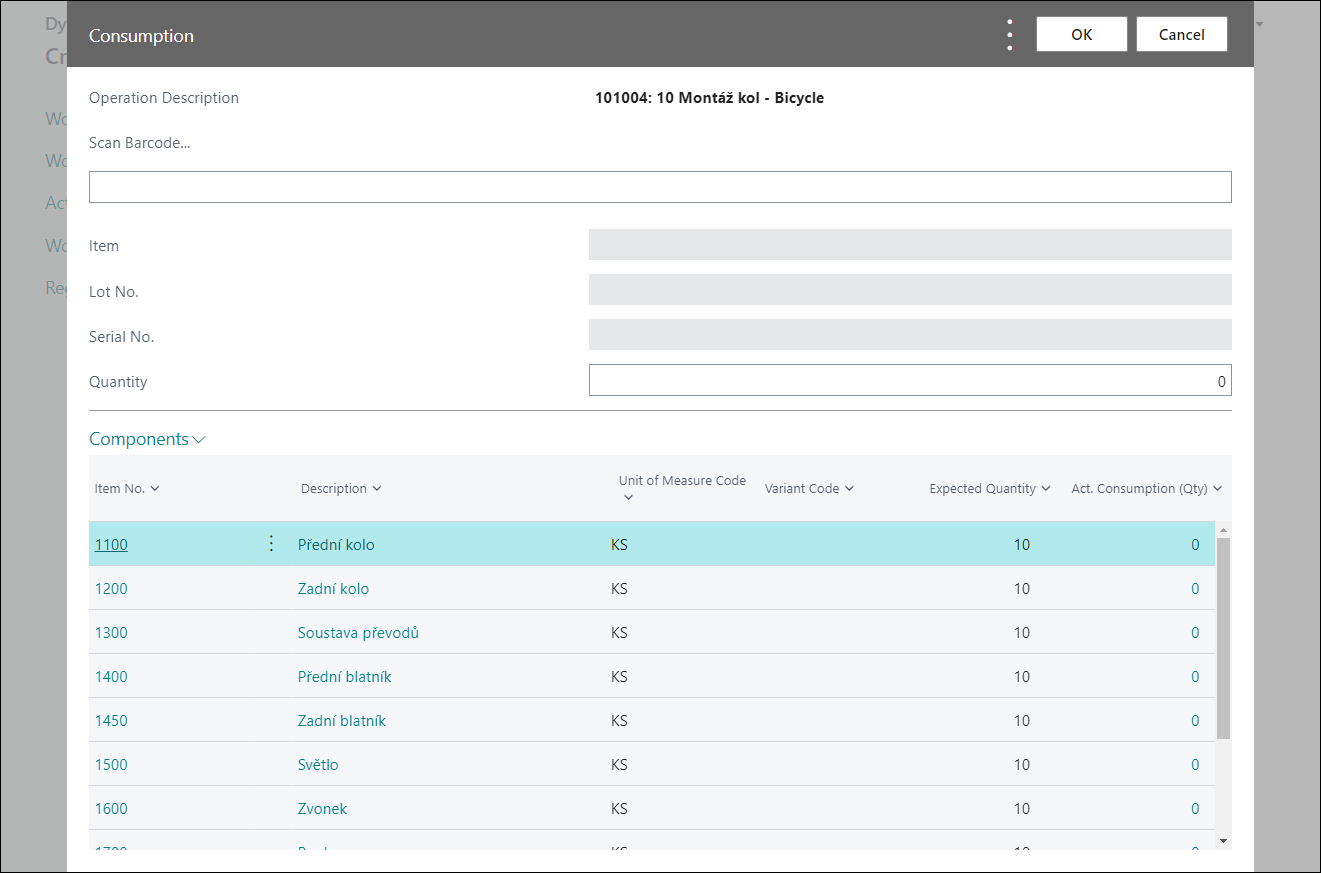Open Act. Consumption value for Světlo
This screenshot has width=1321, height=873.
(1195, 764)
